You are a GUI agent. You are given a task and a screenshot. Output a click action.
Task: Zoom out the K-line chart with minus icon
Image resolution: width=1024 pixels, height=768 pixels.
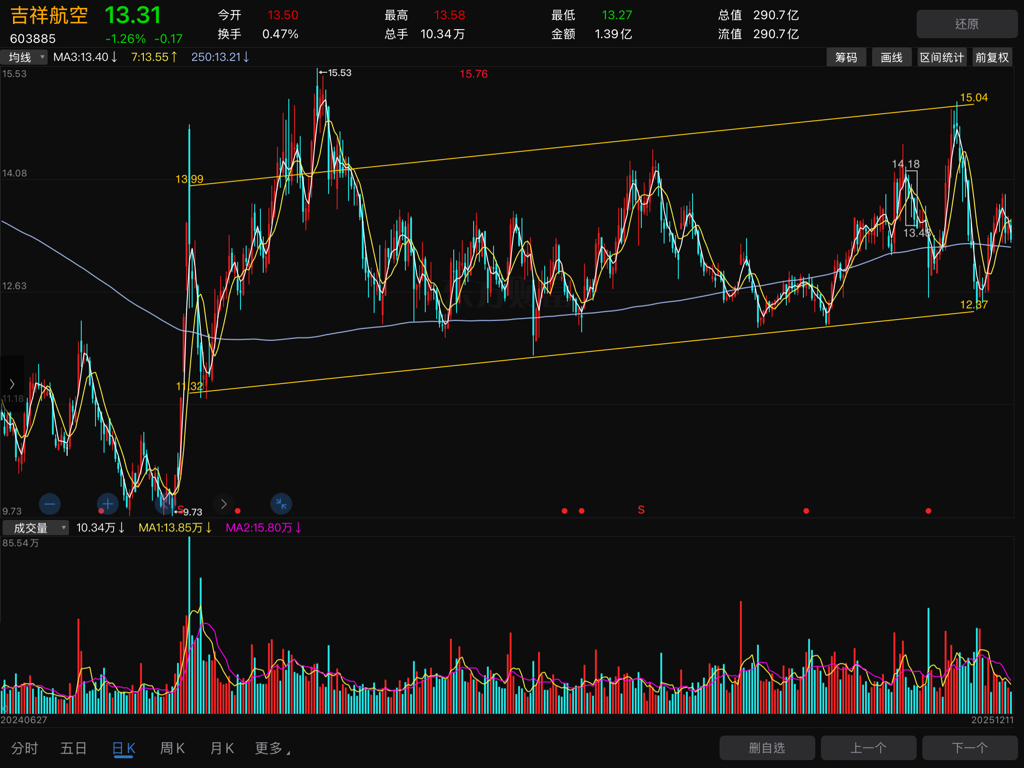click(50, 504)
